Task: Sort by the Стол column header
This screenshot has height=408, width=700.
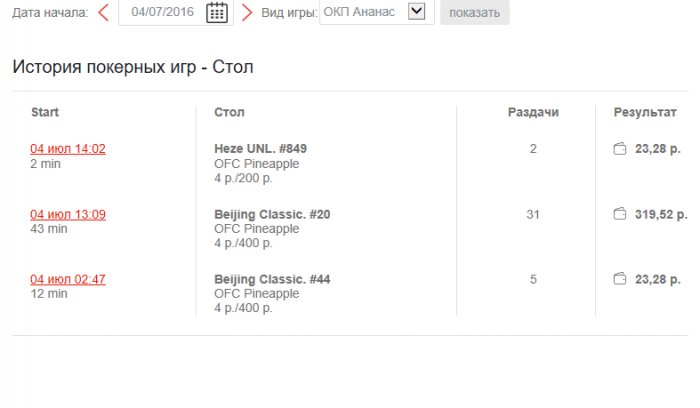Action: [x=229, y=112]
